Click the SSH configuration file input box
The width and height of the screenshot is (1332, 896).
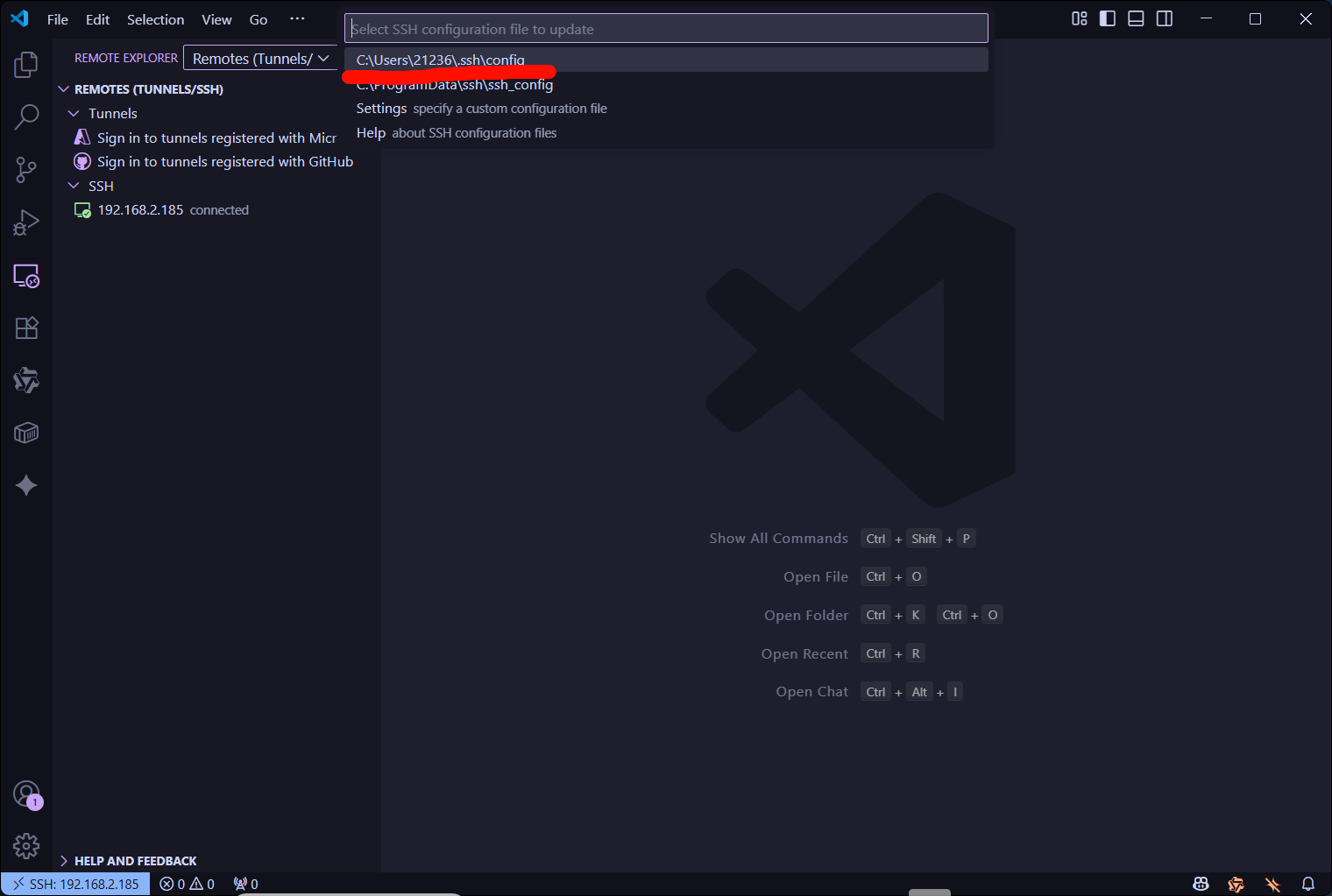[x=666, y=29]
